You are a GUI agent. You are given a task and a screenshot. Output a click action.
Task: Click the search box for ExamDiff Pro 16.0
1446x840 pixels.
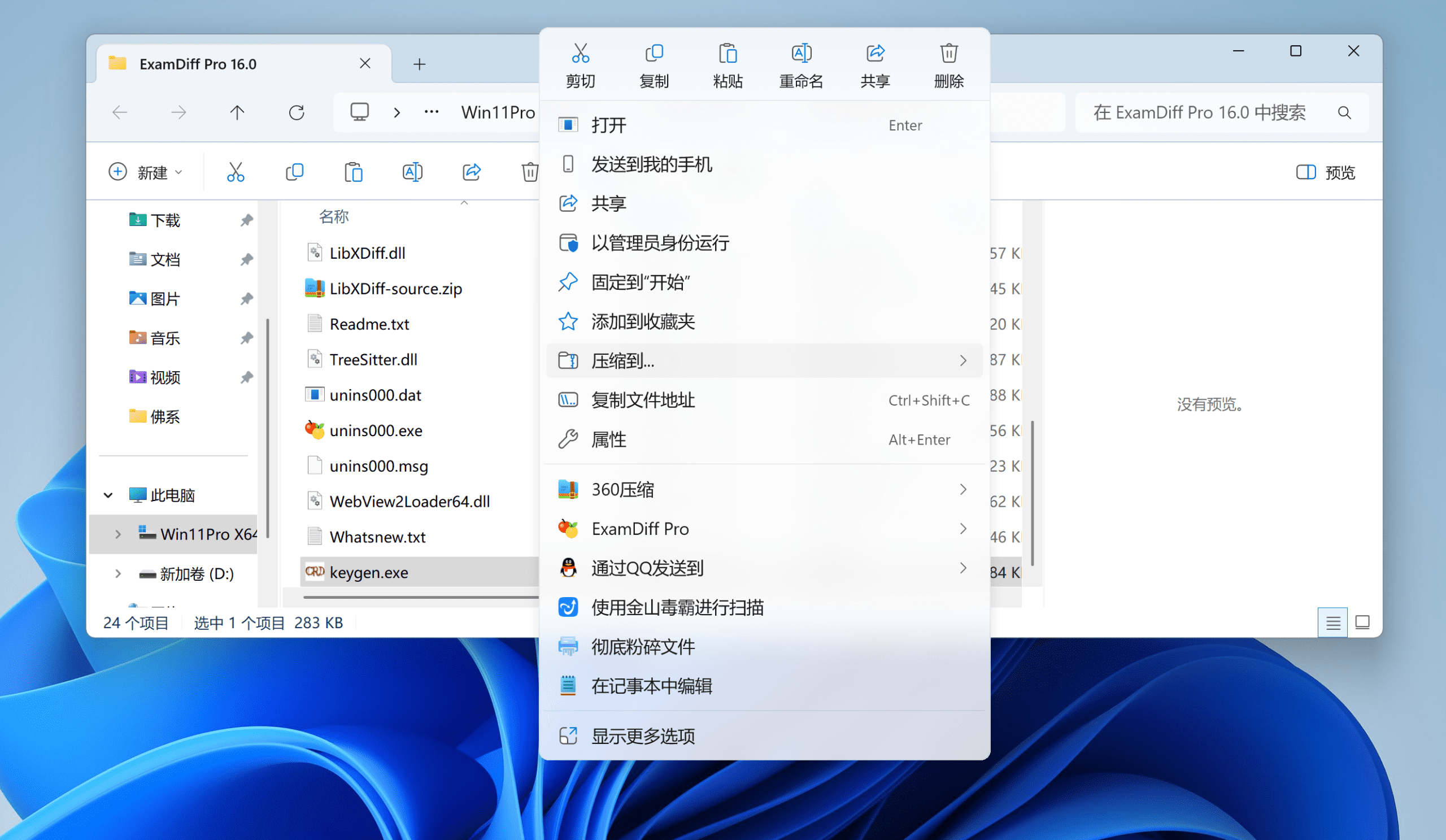click(1199, 112)
